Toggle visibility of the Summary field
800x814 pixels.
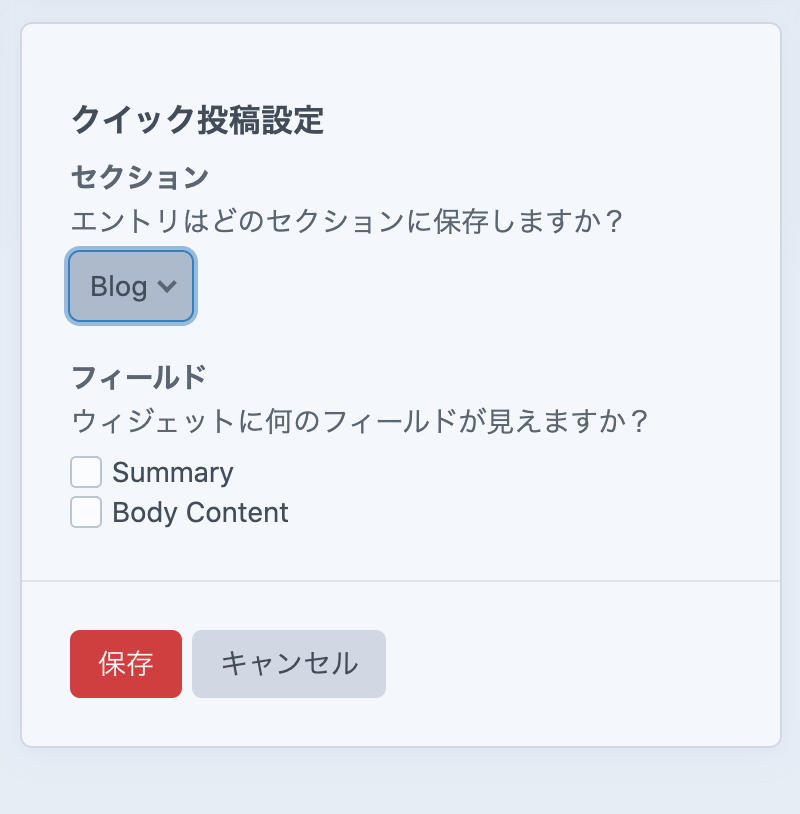(x=86, y=471)
